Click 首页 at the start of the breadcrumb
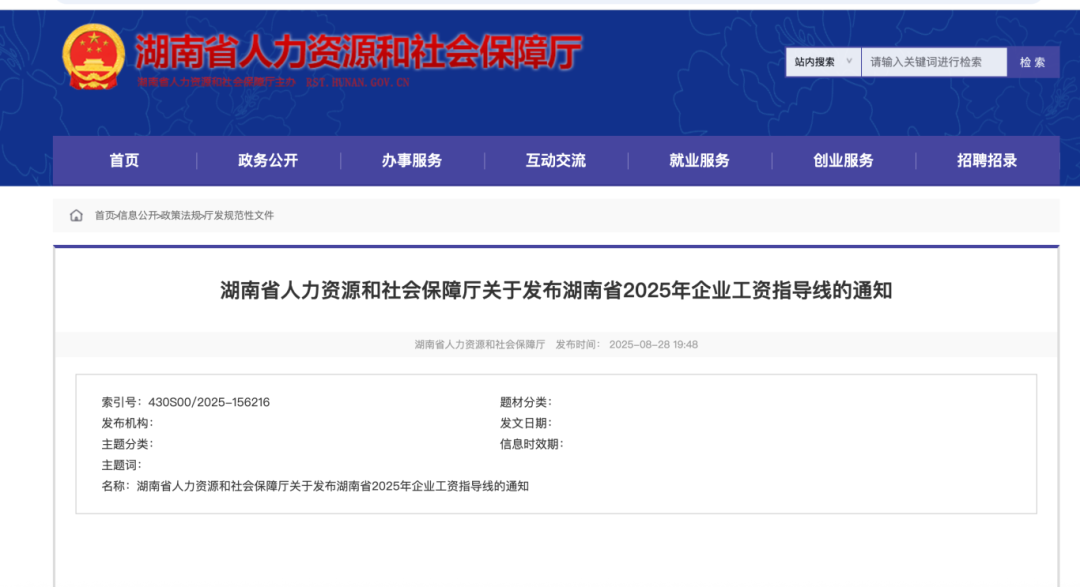 (x=106, y=214)
